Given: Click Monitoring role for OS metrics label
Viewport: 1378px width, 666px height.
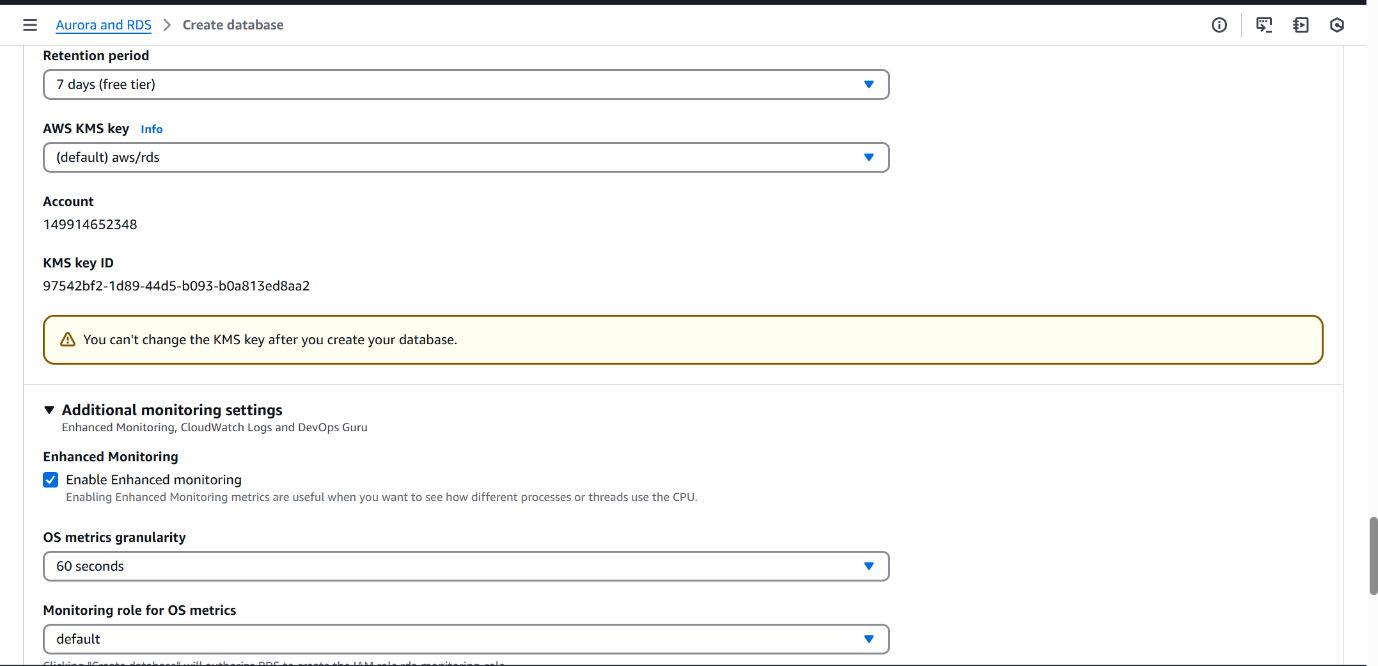Looking at the screenshot, I should pos(140,611).
